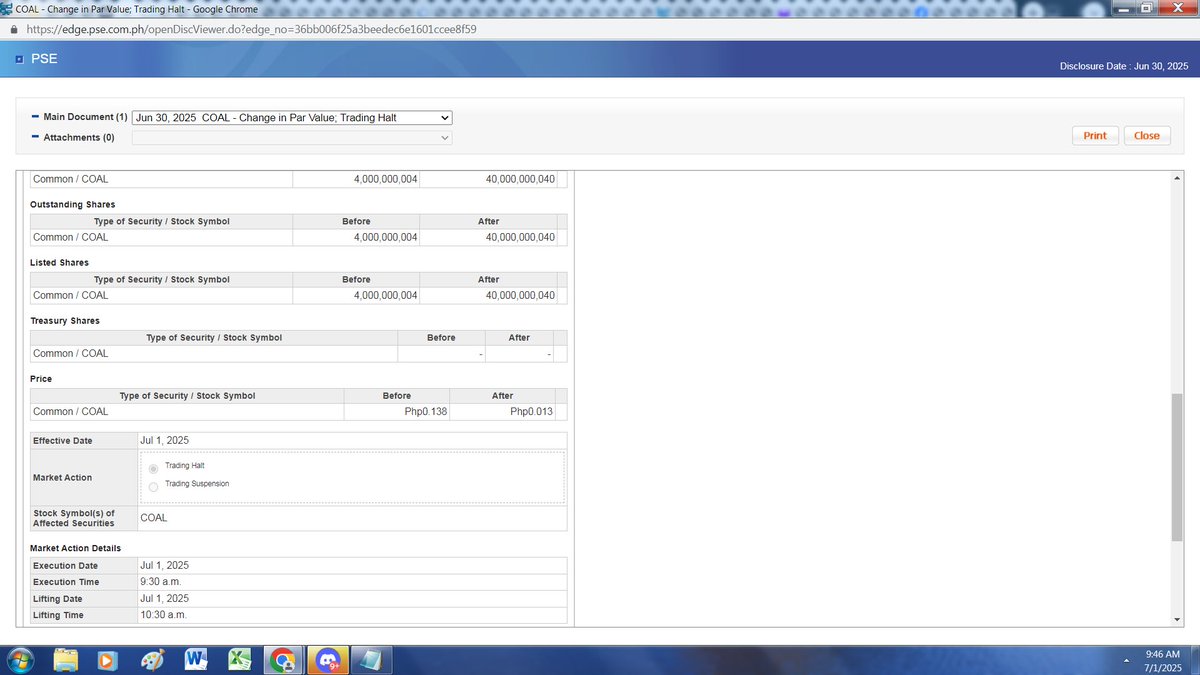This screenshot has height=675, width=1200.
Task: Click the document vertical scrollbar thumb
Action: click(1176, 467)
